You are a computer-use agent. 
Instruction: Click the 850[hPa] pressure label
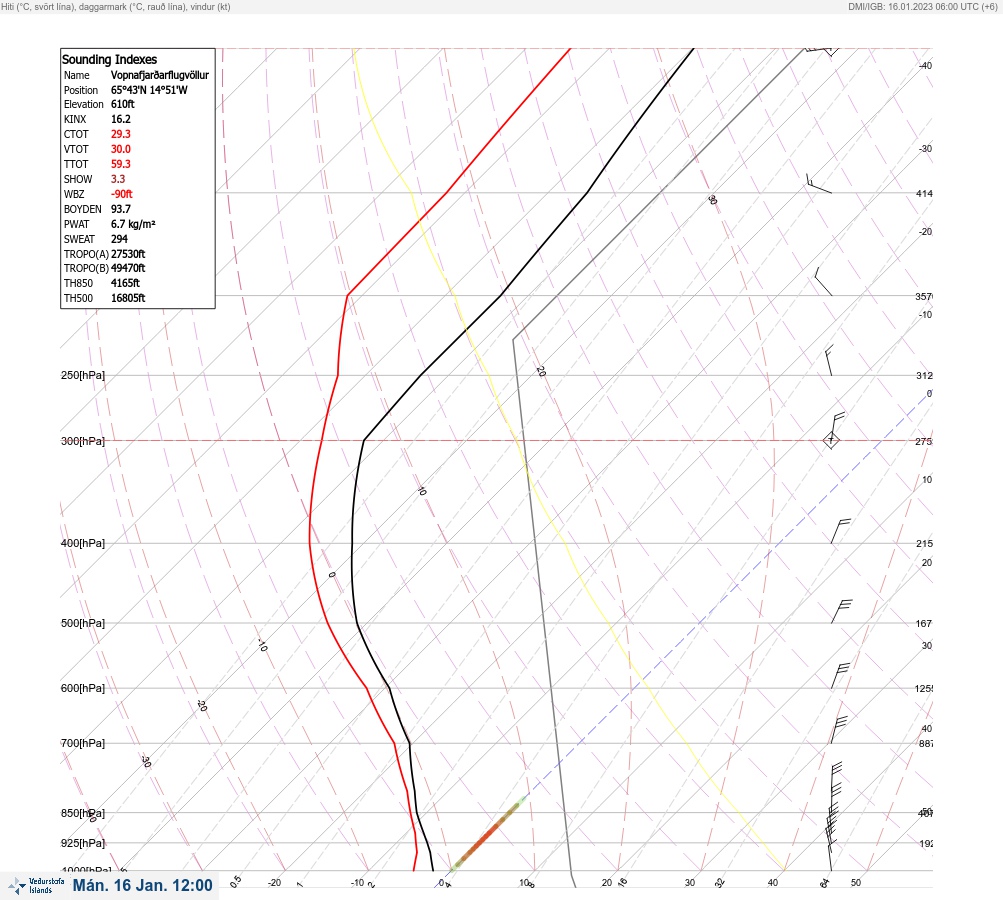click(x=83, y=813)
